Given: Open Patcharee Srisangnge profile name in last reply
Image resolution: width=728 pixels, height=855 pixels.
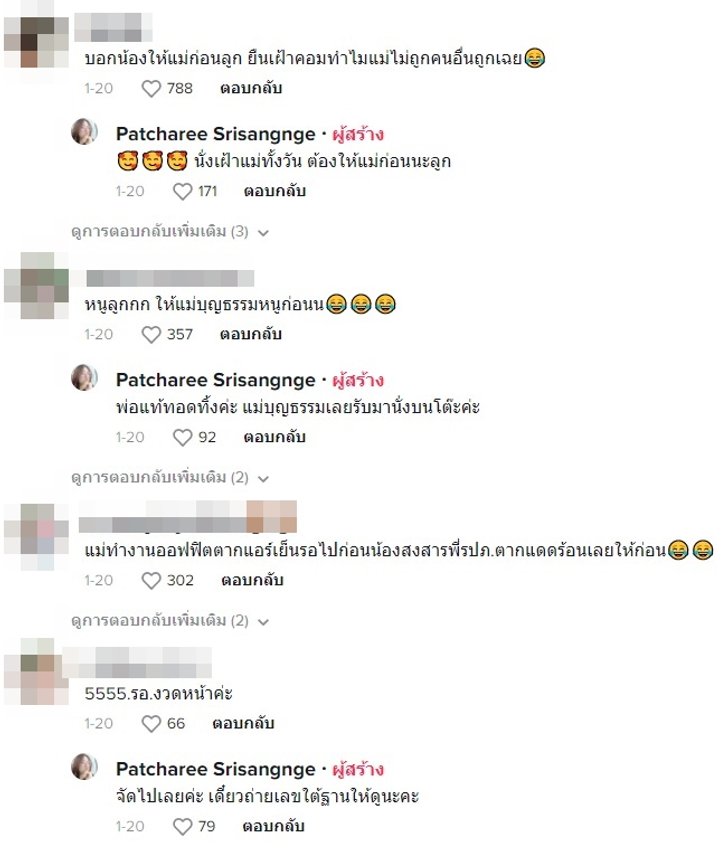Looking at the screenshot, I should [216, 769].
